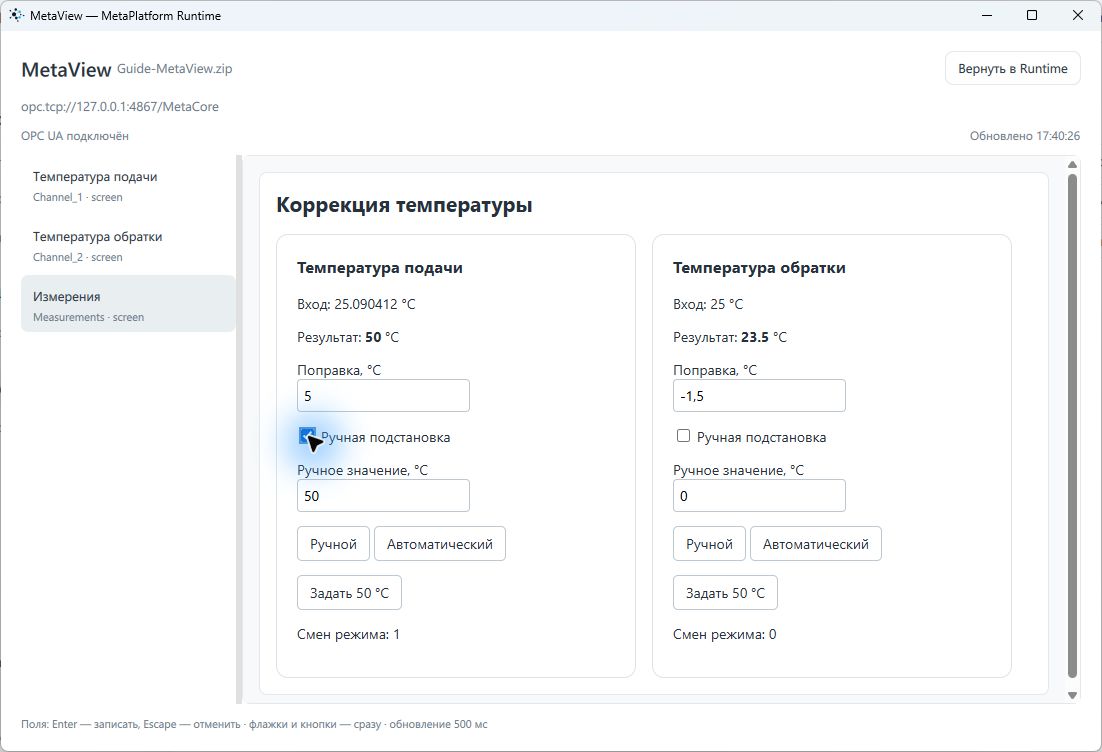The height and width of the screenshot is (752, 1102).
Task: Click the main panel vertical scrollbar thumb
Action: click(x=1072, y=426)
